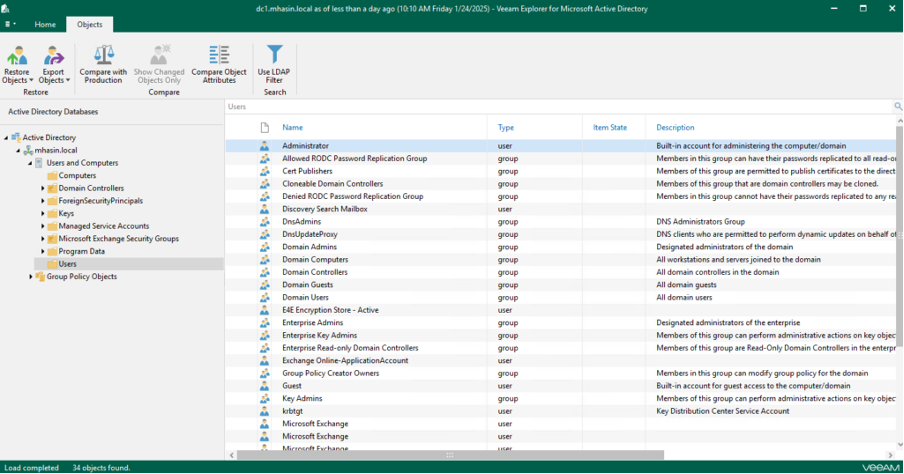This screenshot has height=474, width=904.
Task: Select Enterprise Read-only Domain Controllers row
Action: 560,348
